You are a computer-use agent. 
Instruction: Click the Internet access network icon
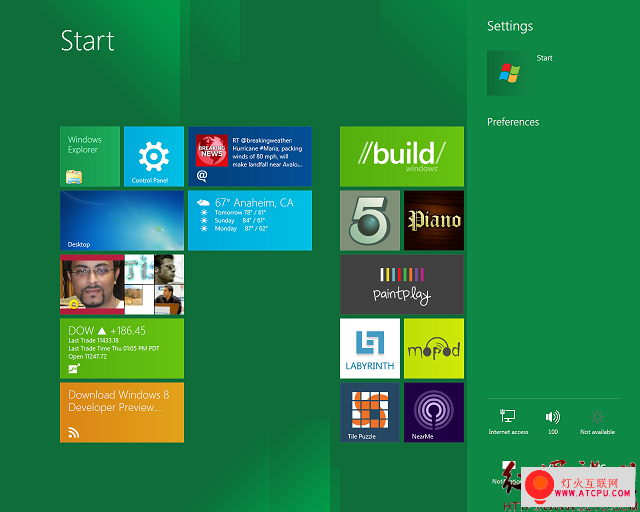click(x=508, y=422)
